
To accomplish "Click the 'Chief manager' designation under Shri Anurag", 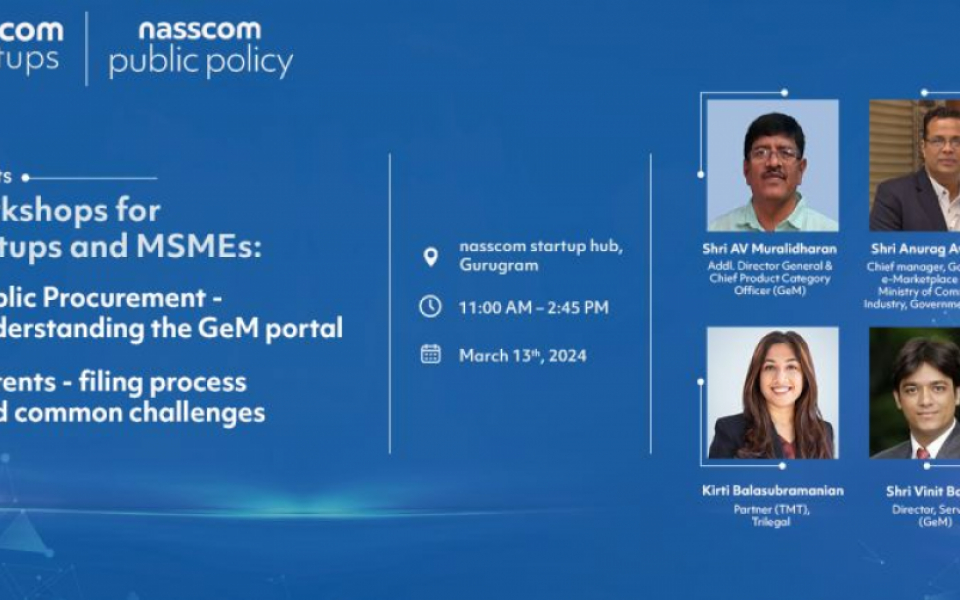I will coord(912,285).
